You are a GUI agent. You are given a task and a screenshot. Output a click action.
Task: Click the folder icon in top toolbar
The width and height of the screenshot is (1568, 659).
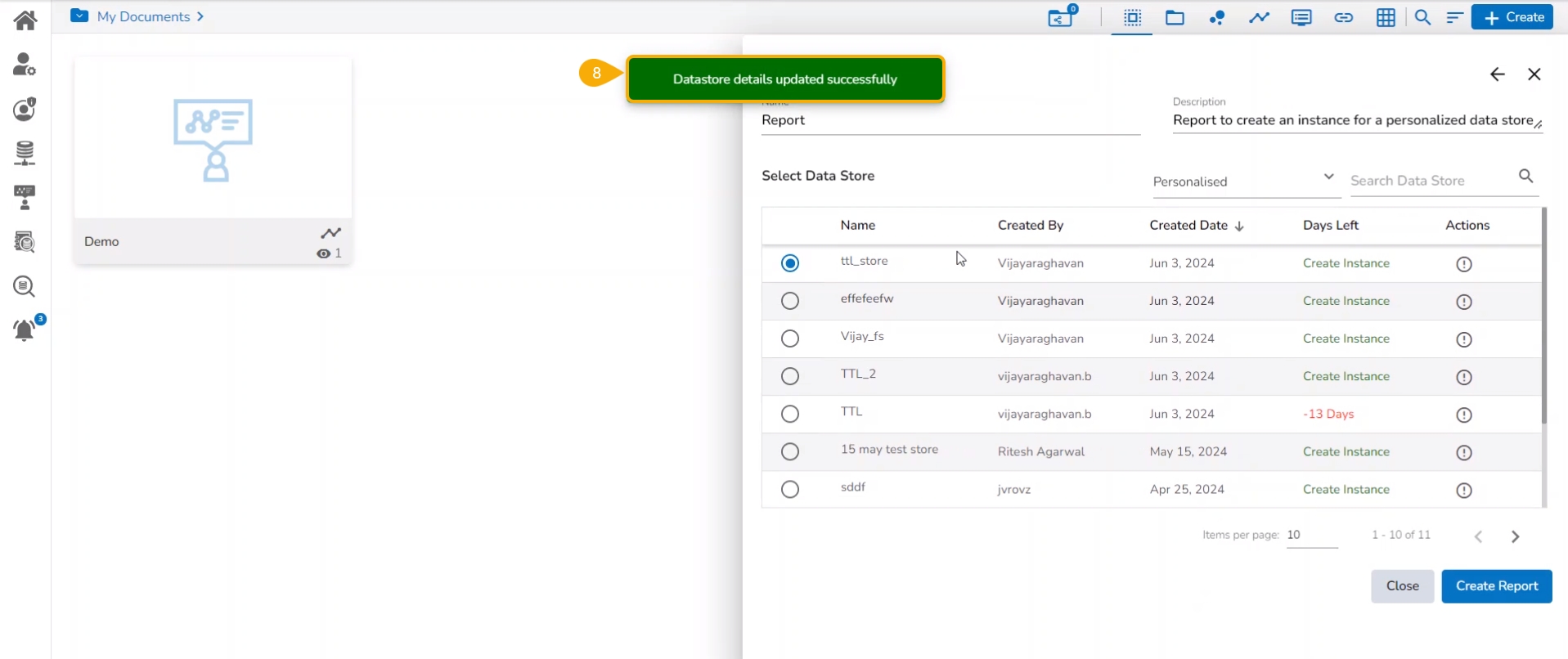tap(1175, 17)
